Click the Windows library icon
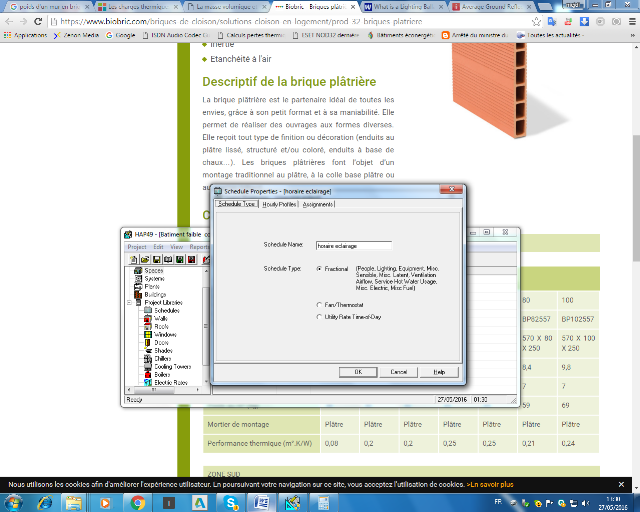Viewport: 640px width, 512px height. (x=148, y=334)
